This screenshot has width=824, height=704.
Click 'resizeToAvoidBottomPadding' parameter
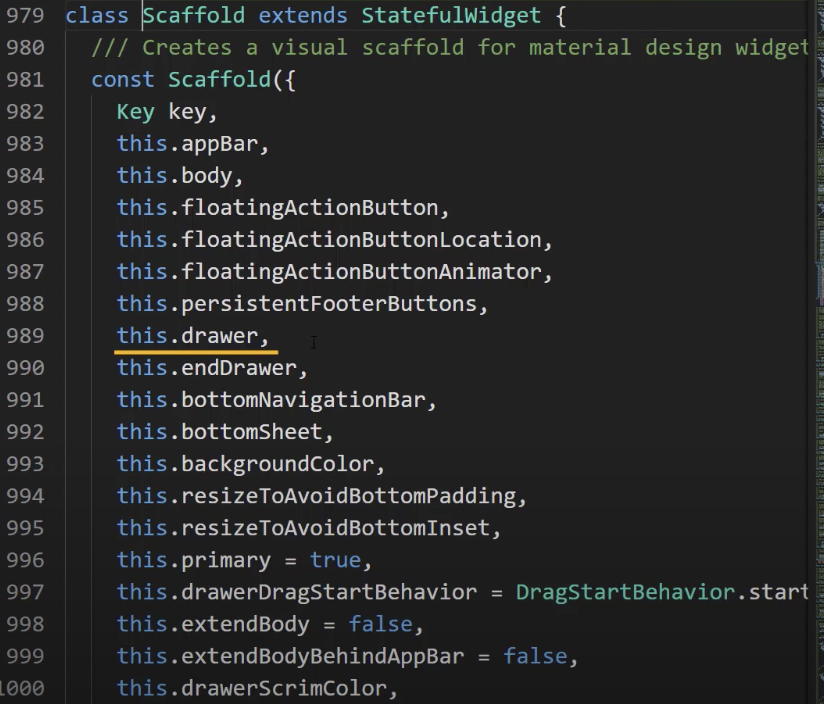coord(348,496)
